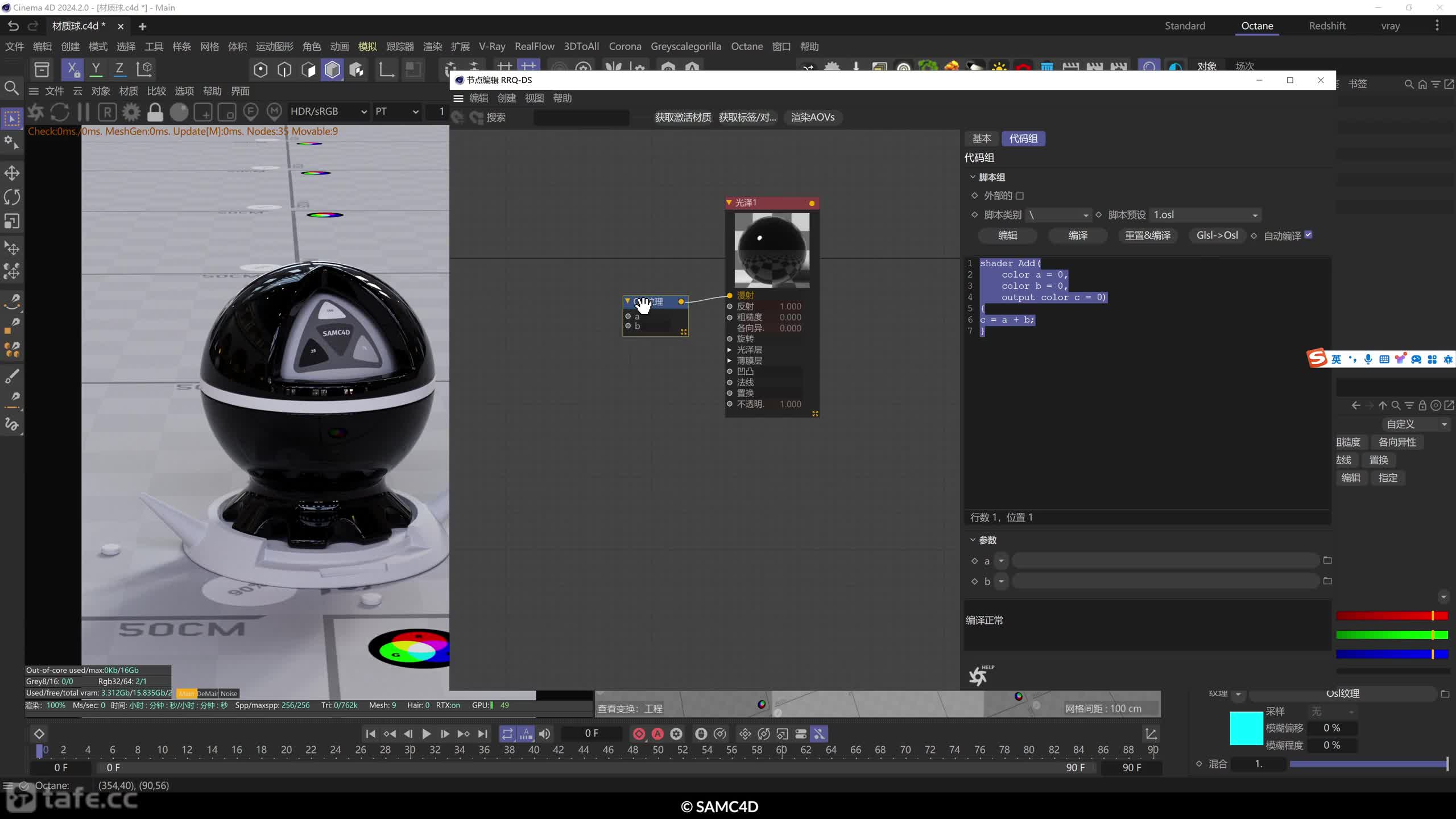Viewport: 1456px width, 819px height.
Task: Toggle the 自动编译 checkbox
Action: (1308, 235)
